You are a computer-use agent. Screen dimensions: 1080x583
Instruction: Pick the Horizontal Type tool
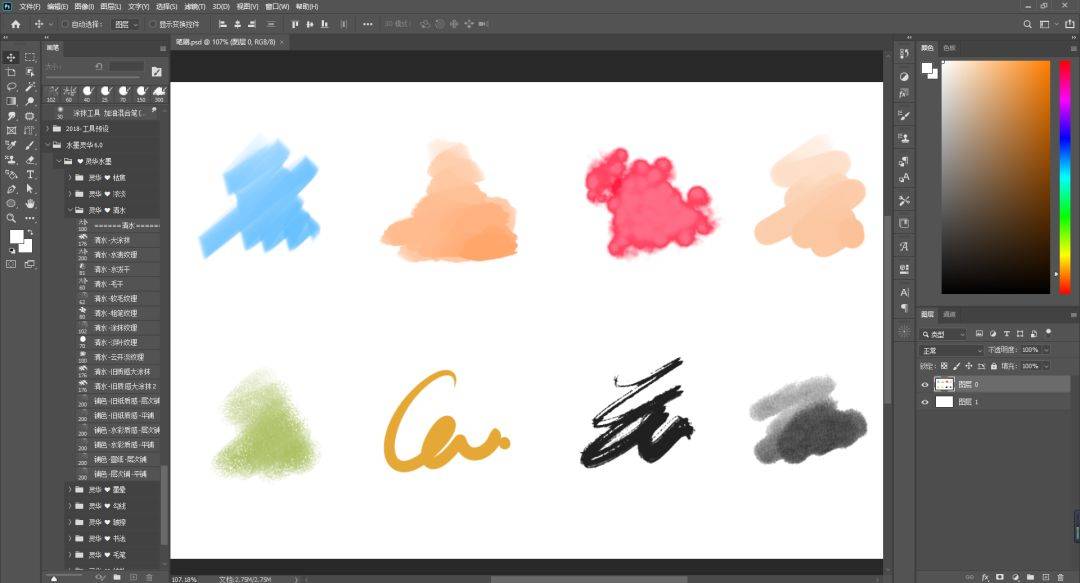coord(30,174)
